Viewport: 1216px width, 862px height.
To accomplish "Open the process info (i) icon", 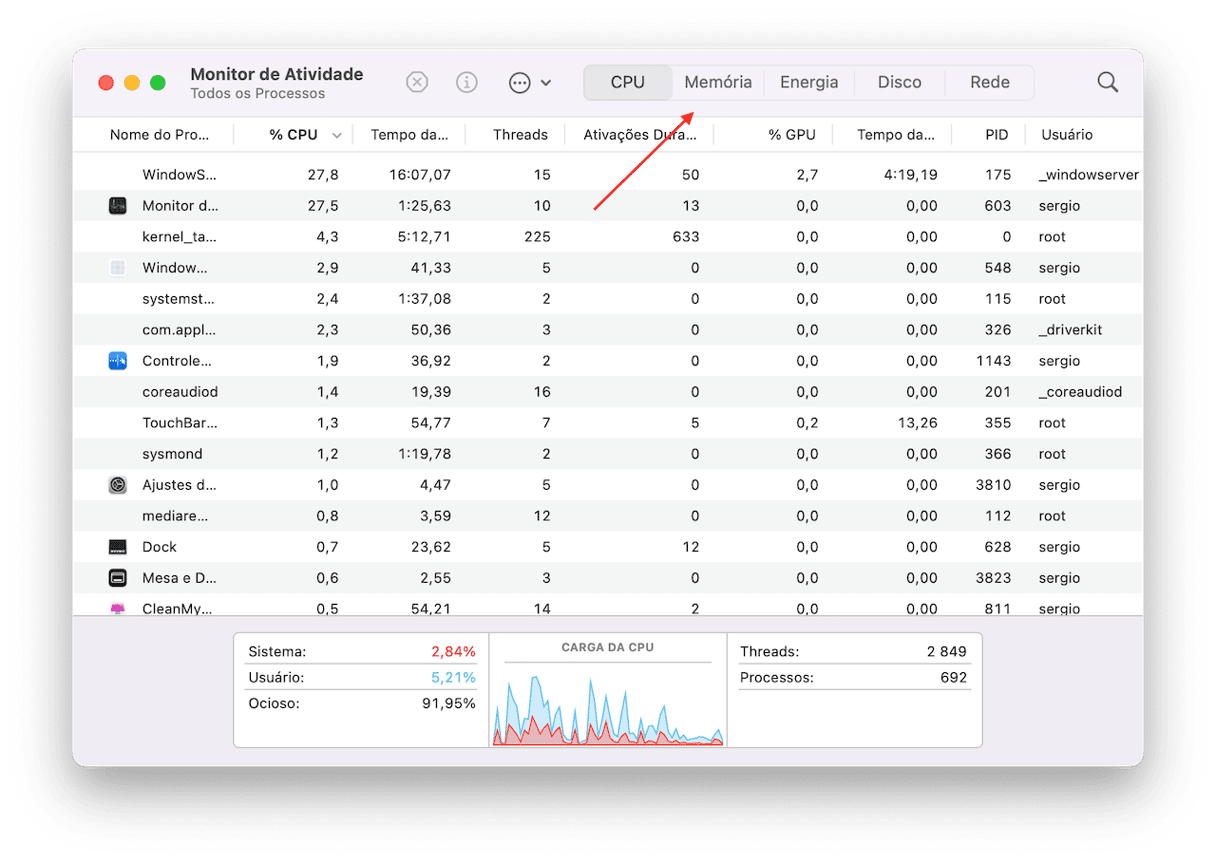I will [467, 83].
